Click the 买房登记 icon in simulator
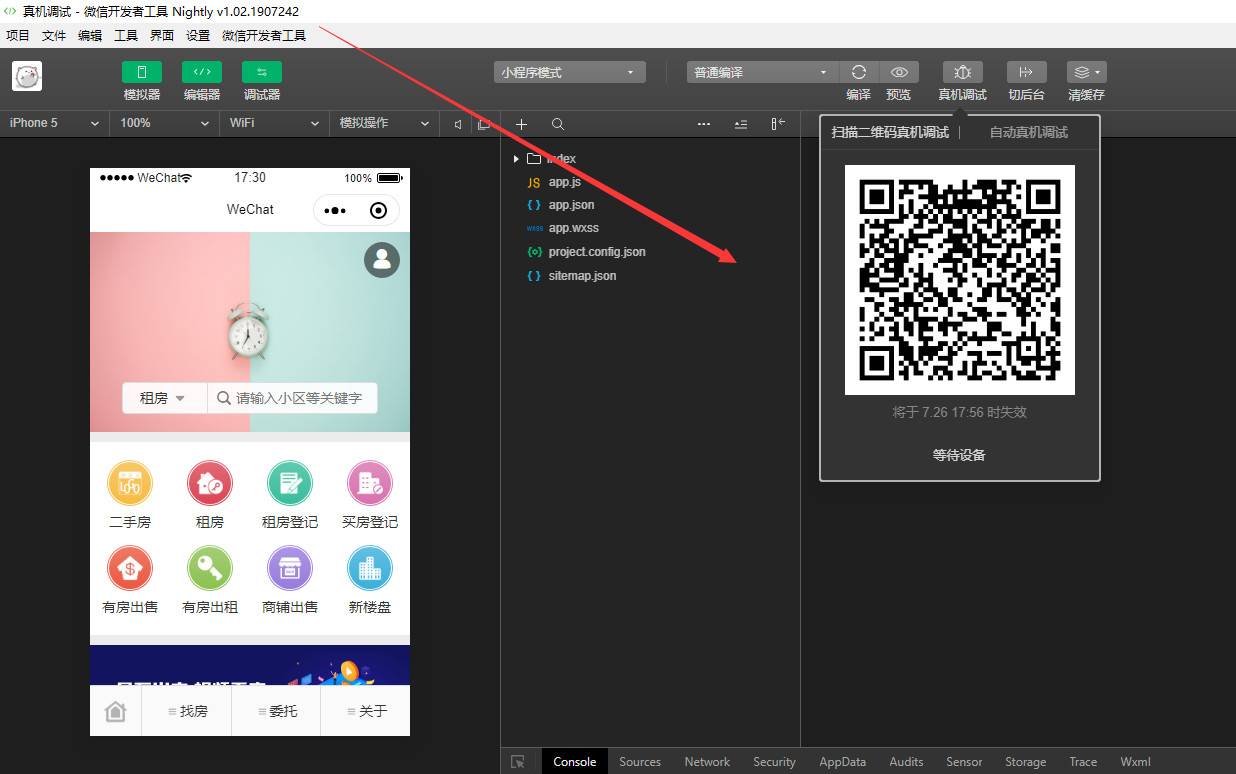 tap(370, 484)
